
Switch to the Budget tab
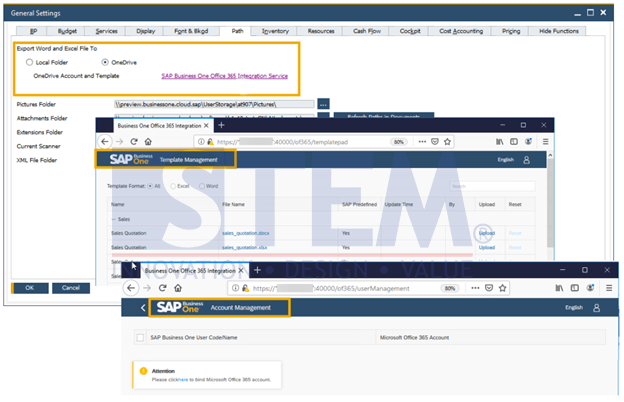[x=67, y=31]
